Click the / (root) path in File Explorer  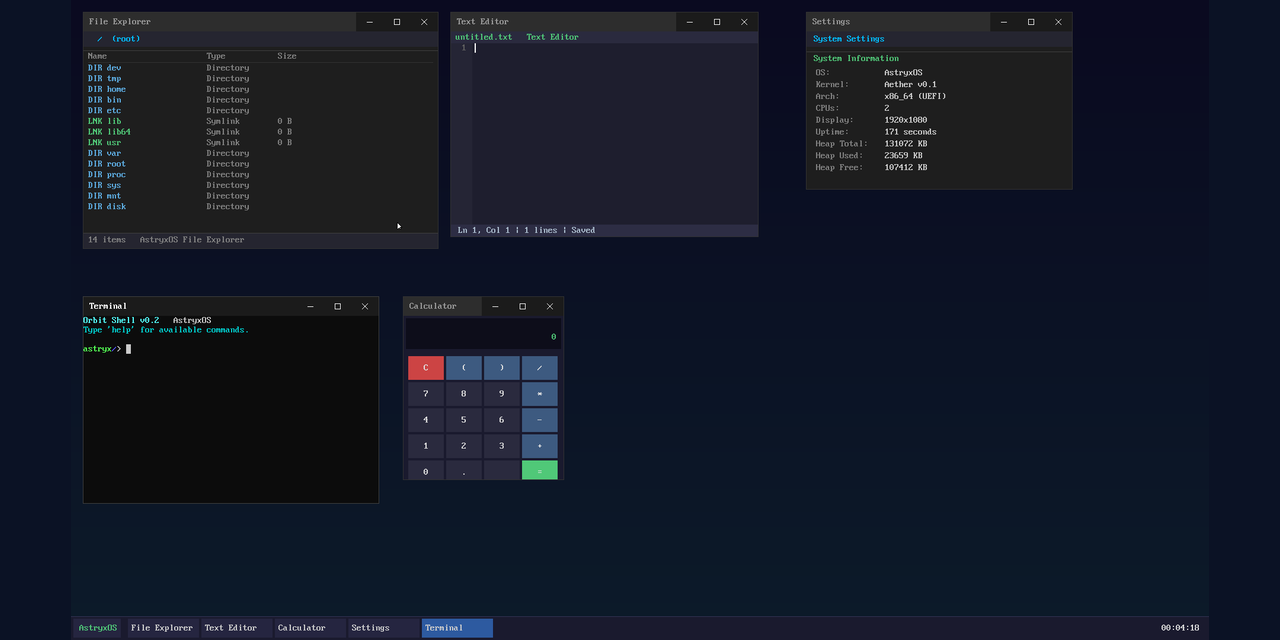119,39
